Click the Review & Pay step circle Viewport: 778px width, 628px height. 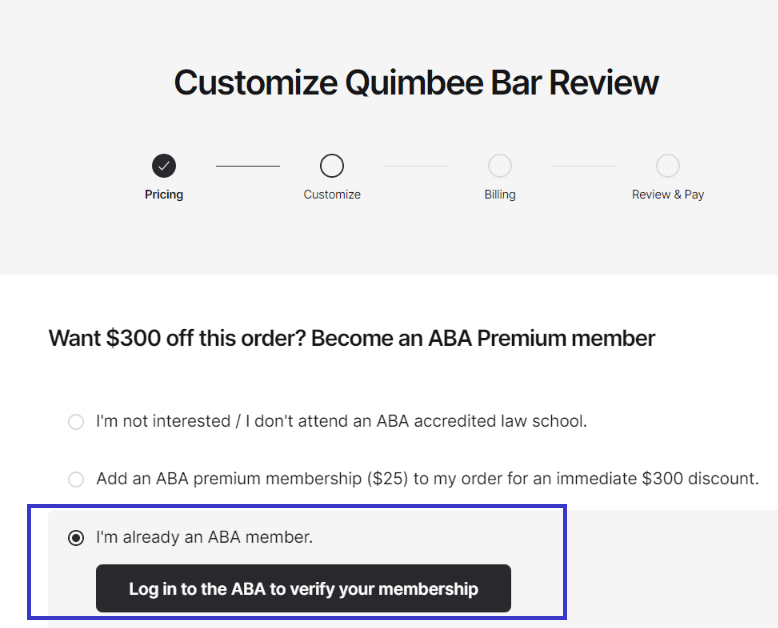pos(668,166)
